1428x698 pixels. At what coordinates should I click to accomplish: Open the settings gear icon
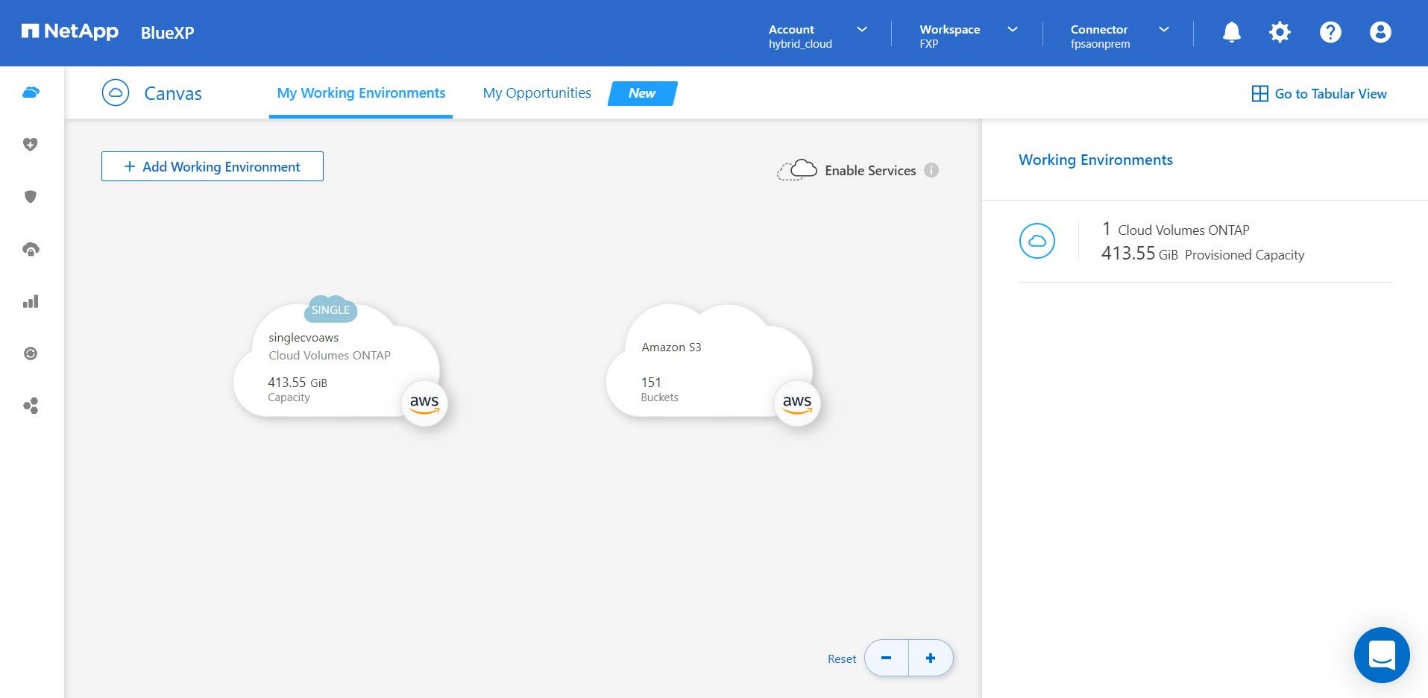pyautogui.click(x=1280, y=32)
